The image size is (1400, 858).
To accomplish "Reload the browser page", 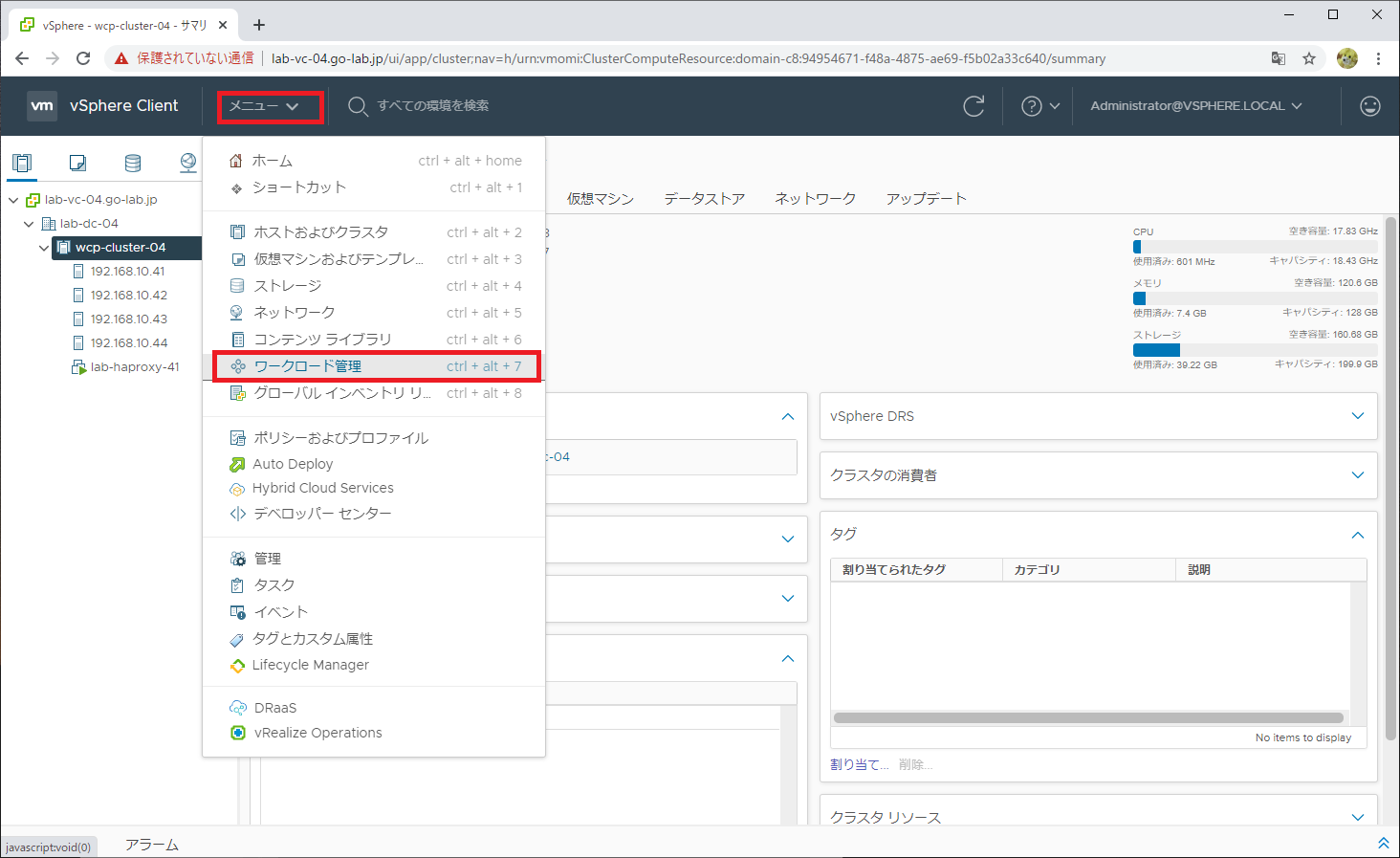I will coord(83,58).
